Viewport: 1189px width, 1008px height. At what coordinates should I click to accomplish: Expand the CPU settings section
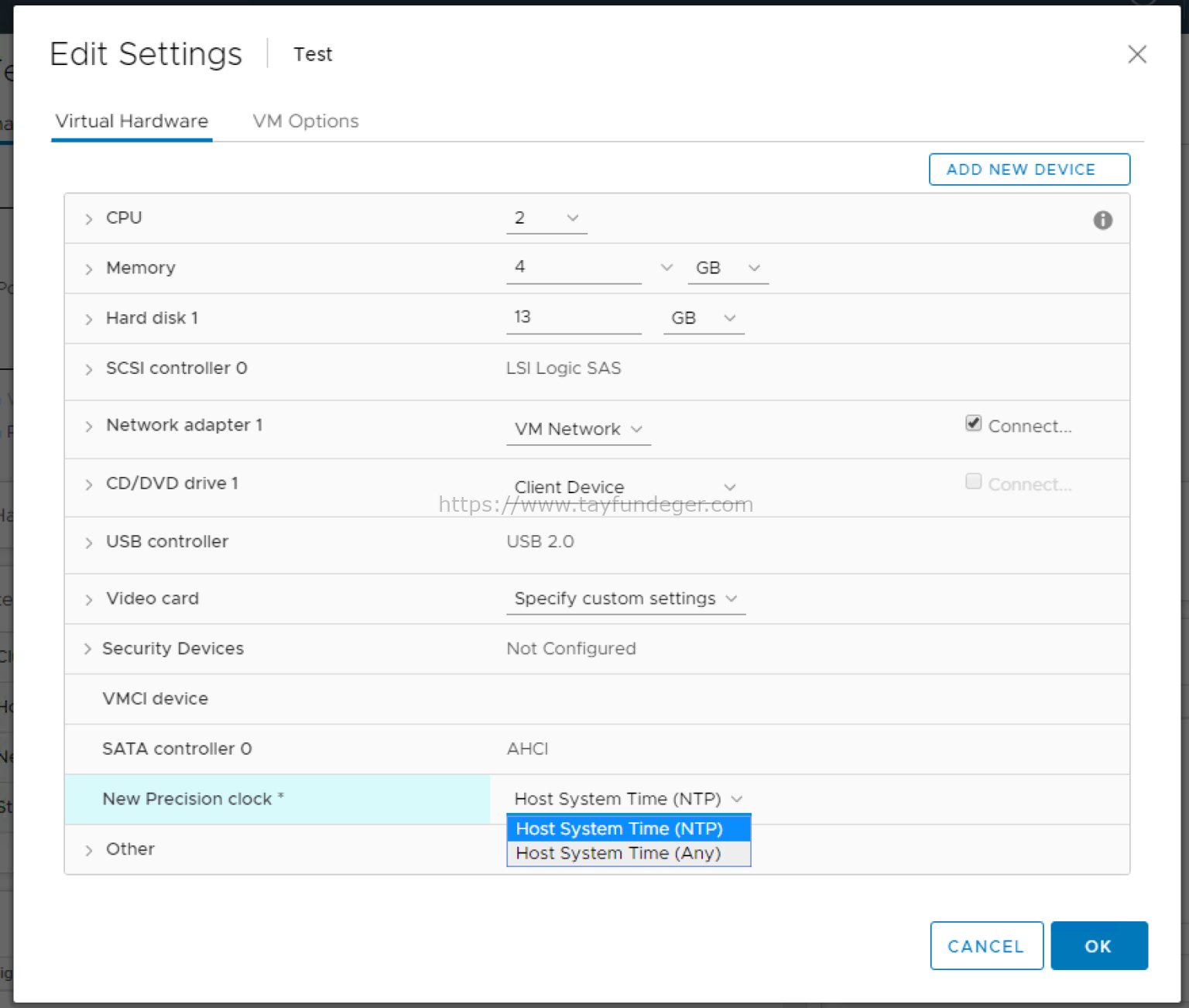(88, 218)
